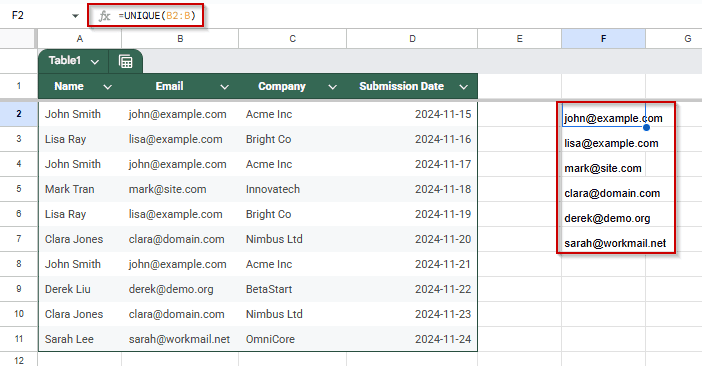Open the table view calculator icon
The width and height of the screenshot is (702, 366).
(x=125, y=61)
